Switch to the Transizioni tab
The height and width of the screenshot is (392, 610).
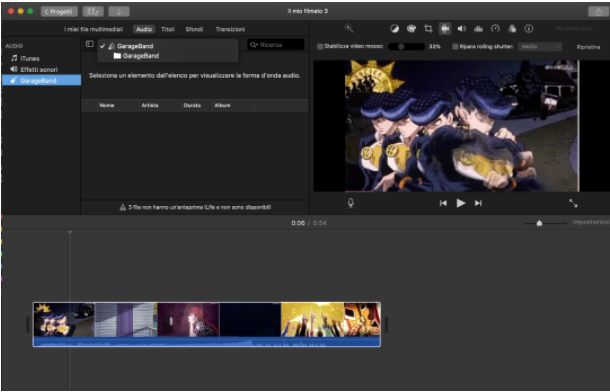(x=230, y=29)
